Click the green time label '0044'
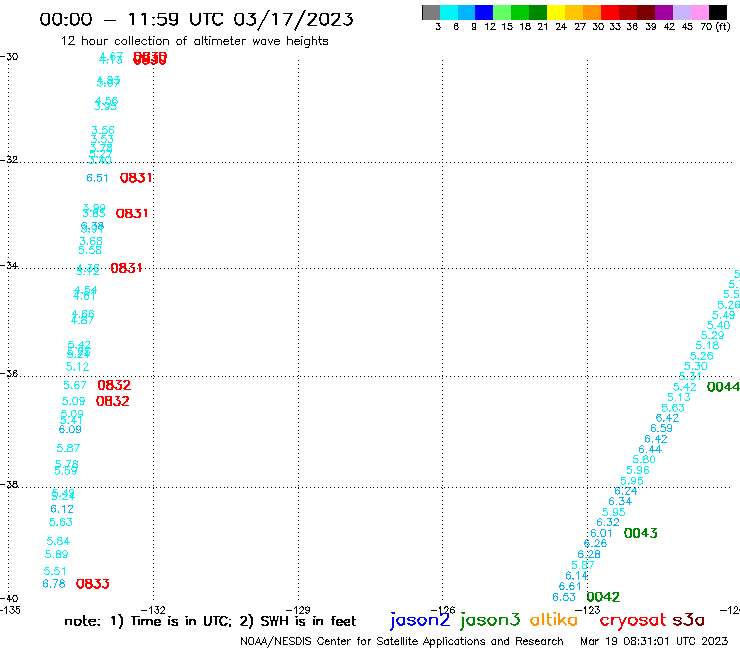The width and height of the screenshot is (740, 650). [723, 387]
